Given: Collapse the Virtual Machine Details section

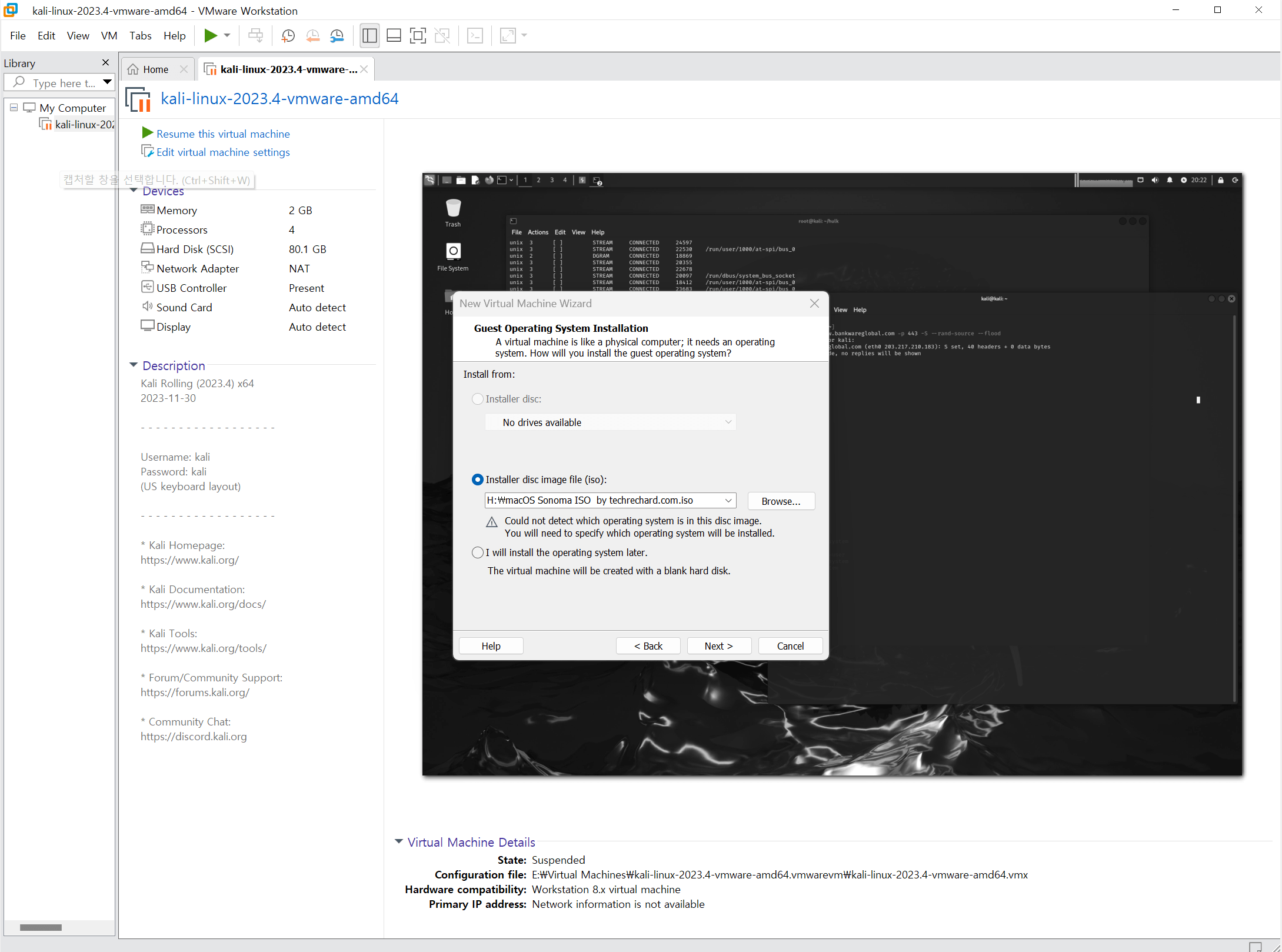Looking at the screenshot, I should point(399,842).
